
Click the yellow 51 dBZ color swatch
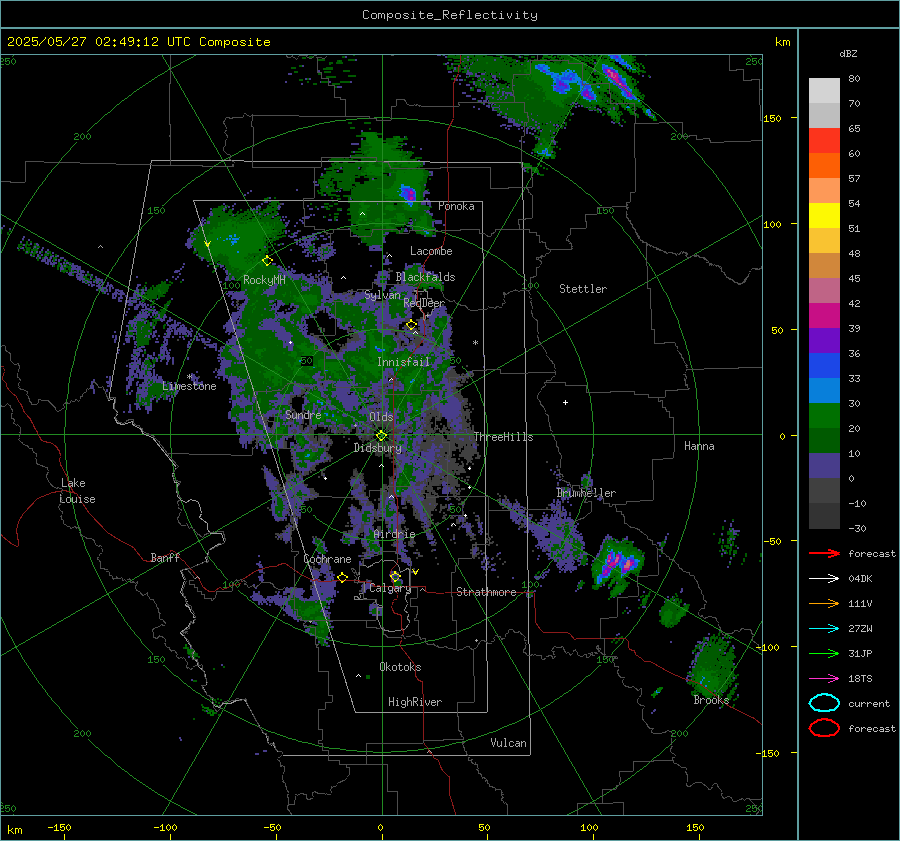824,216
